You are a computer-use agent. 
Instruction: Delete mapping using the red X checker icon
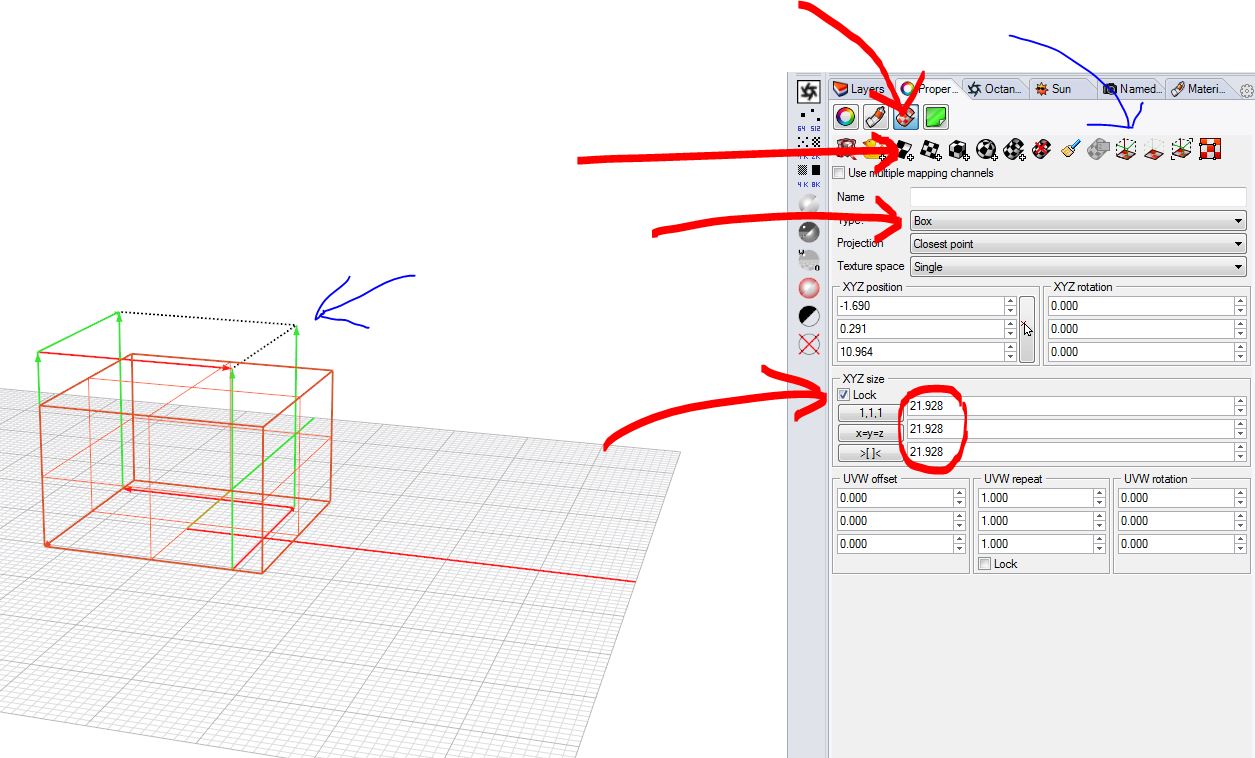coord(1042,150)
